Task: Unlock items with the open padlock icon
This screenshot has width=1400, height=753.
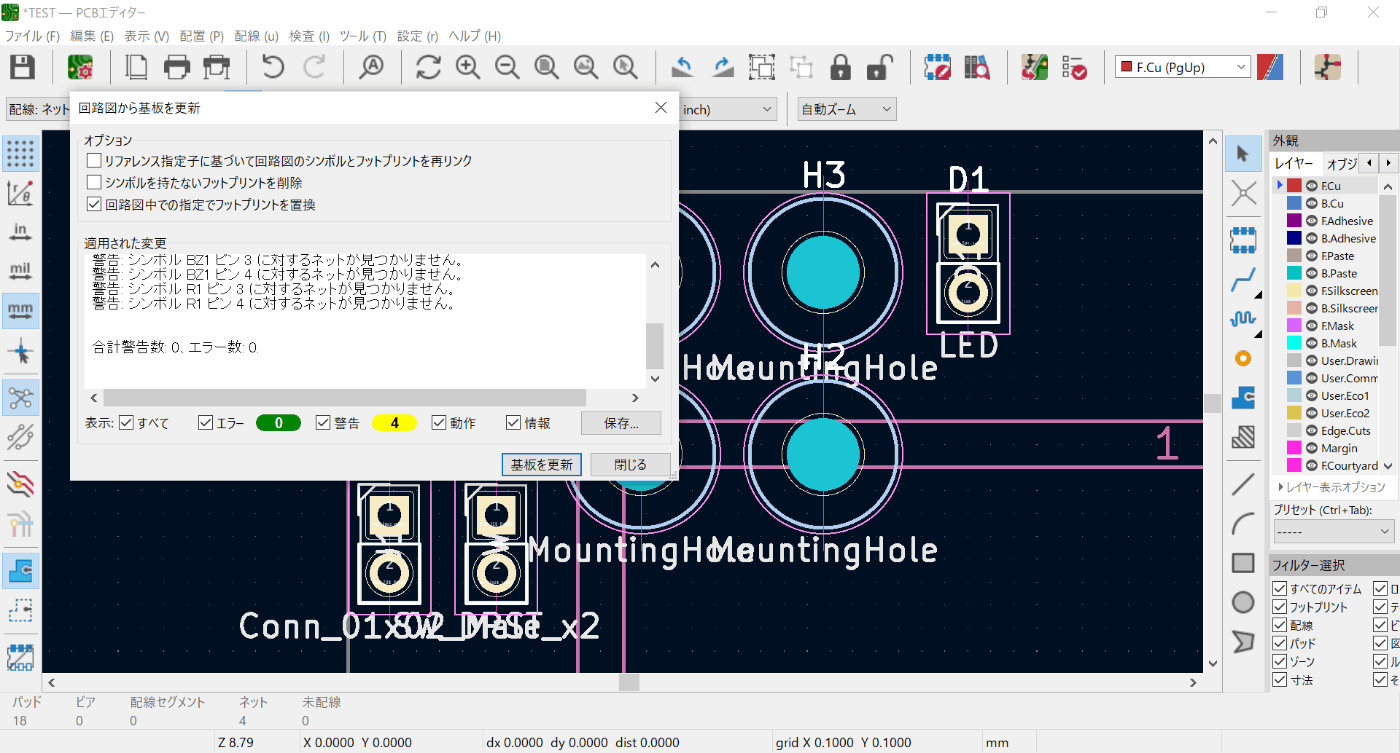Action: (x=879, y=67)
